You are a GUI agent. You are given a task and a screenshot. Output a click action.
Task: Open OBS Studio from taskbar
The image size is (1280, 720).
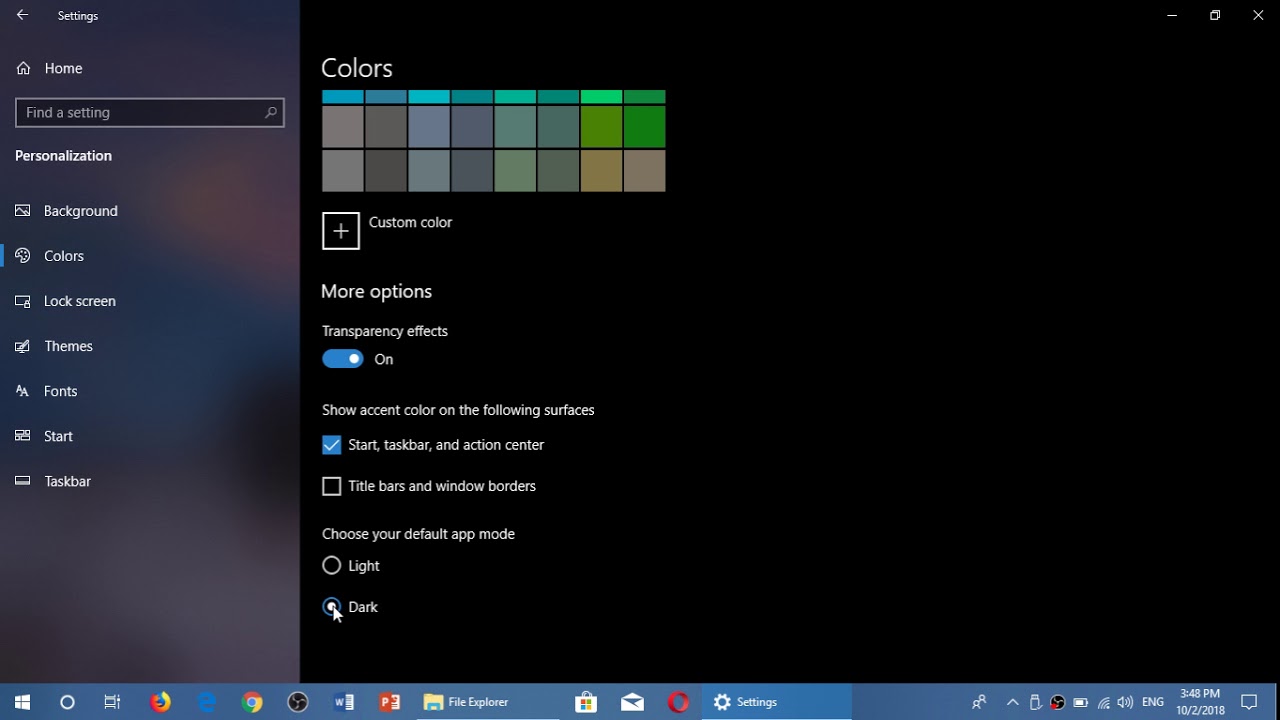[298, 702]
